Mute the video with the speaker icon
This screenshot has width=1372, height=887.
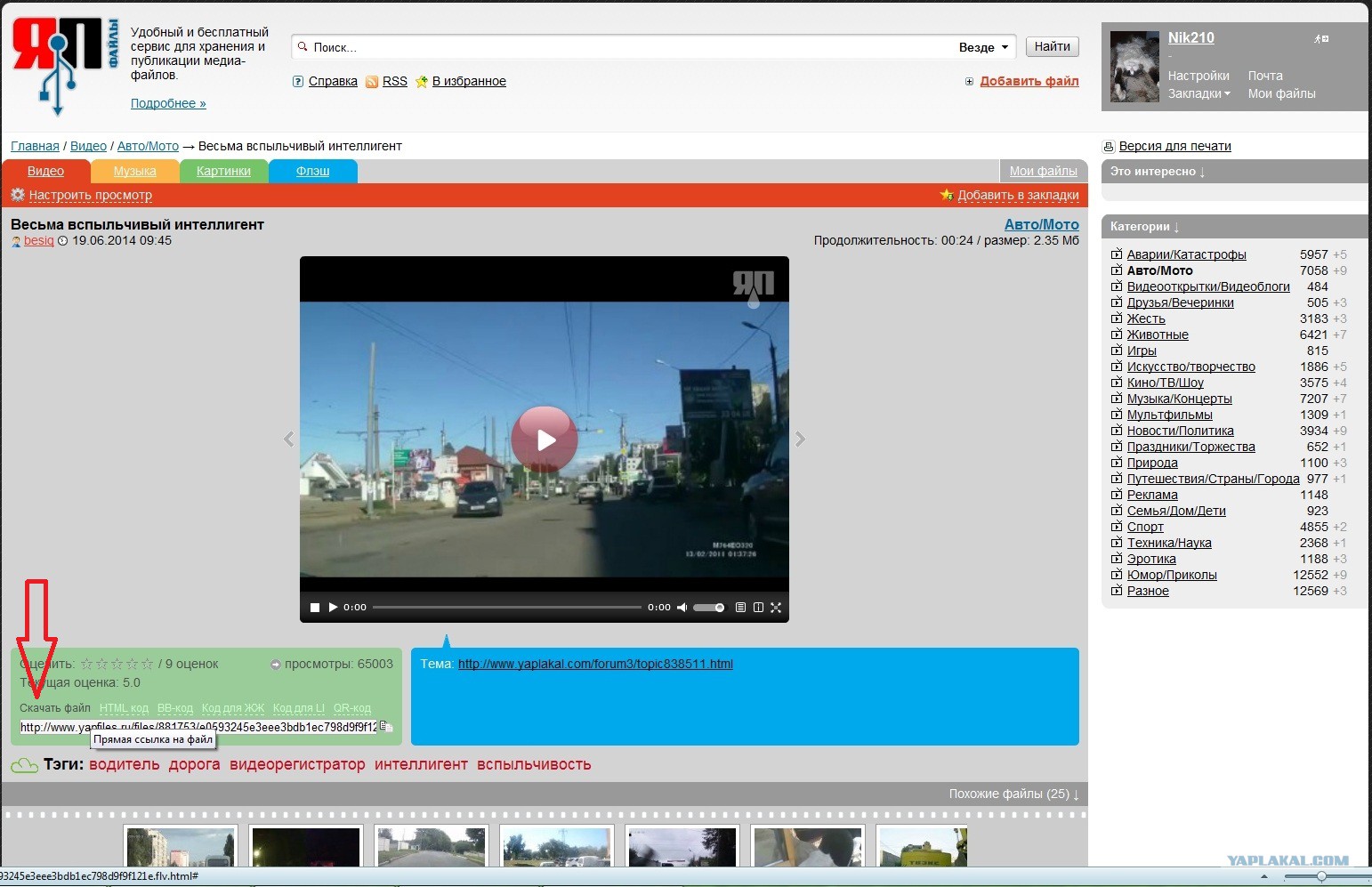coord(682,608)
